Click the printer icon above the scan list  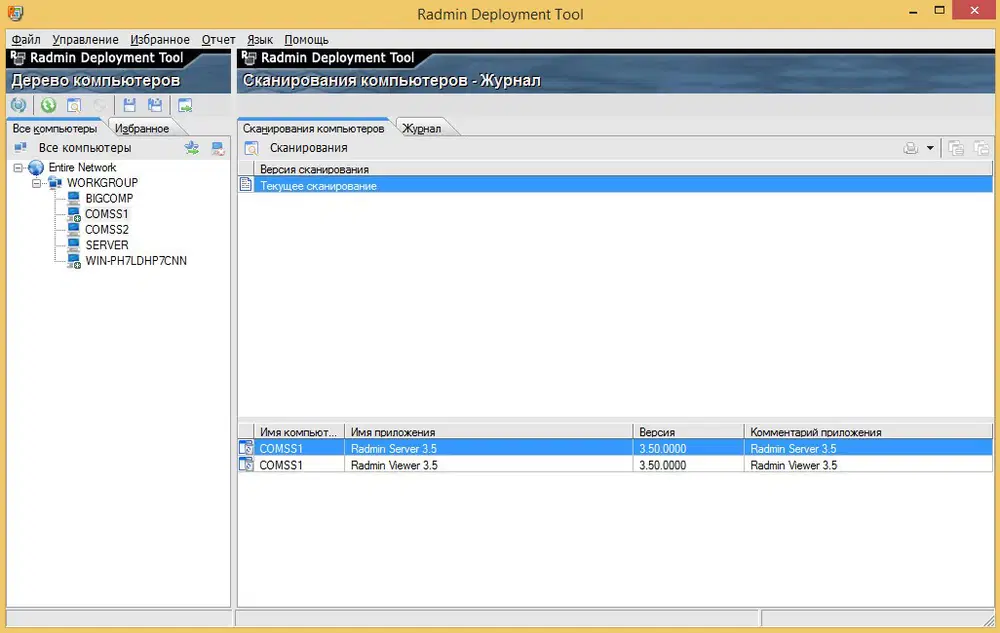[910, 147]
